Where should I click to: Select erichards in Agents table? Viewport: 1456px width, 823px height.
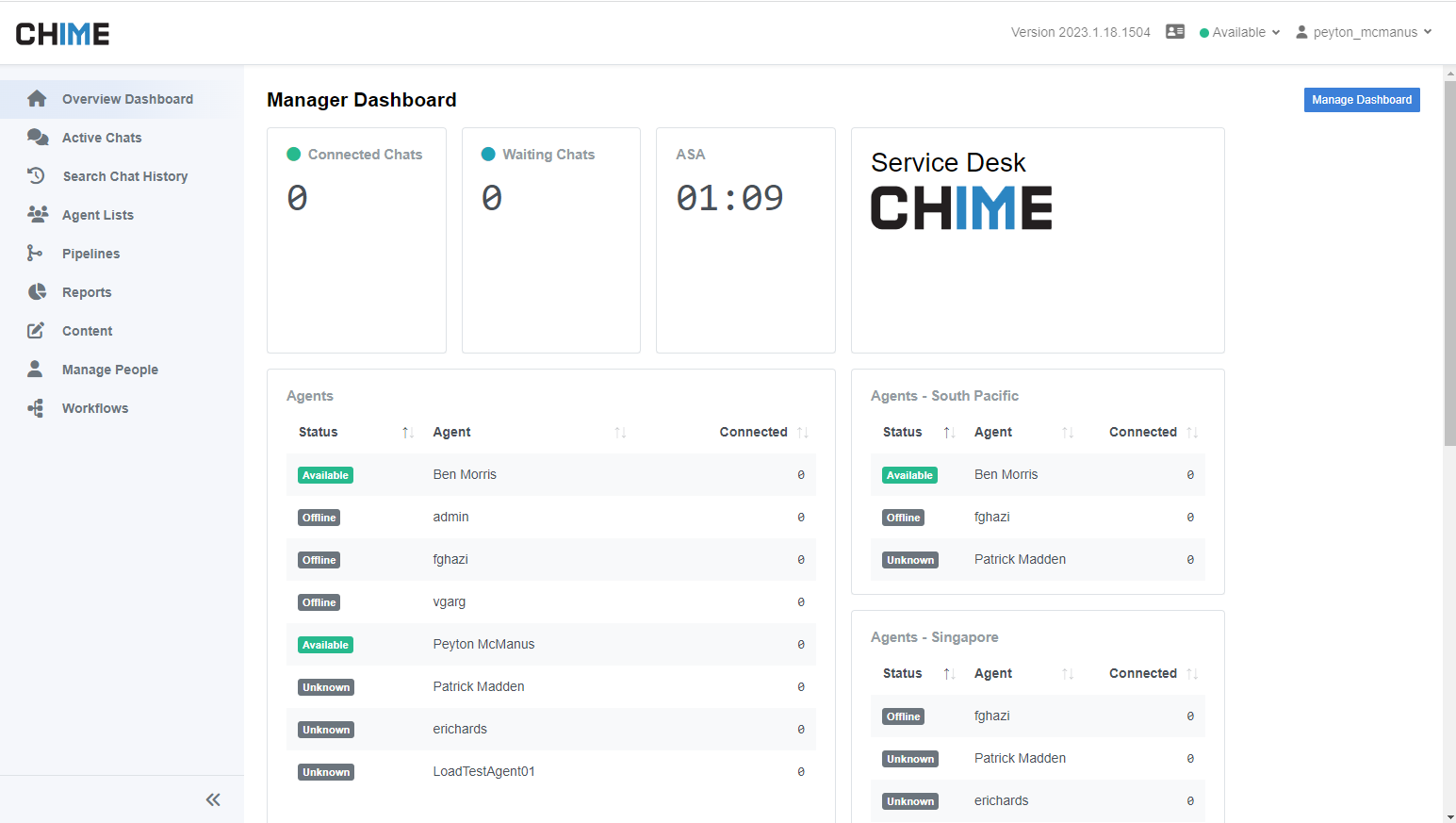point(551,730)
